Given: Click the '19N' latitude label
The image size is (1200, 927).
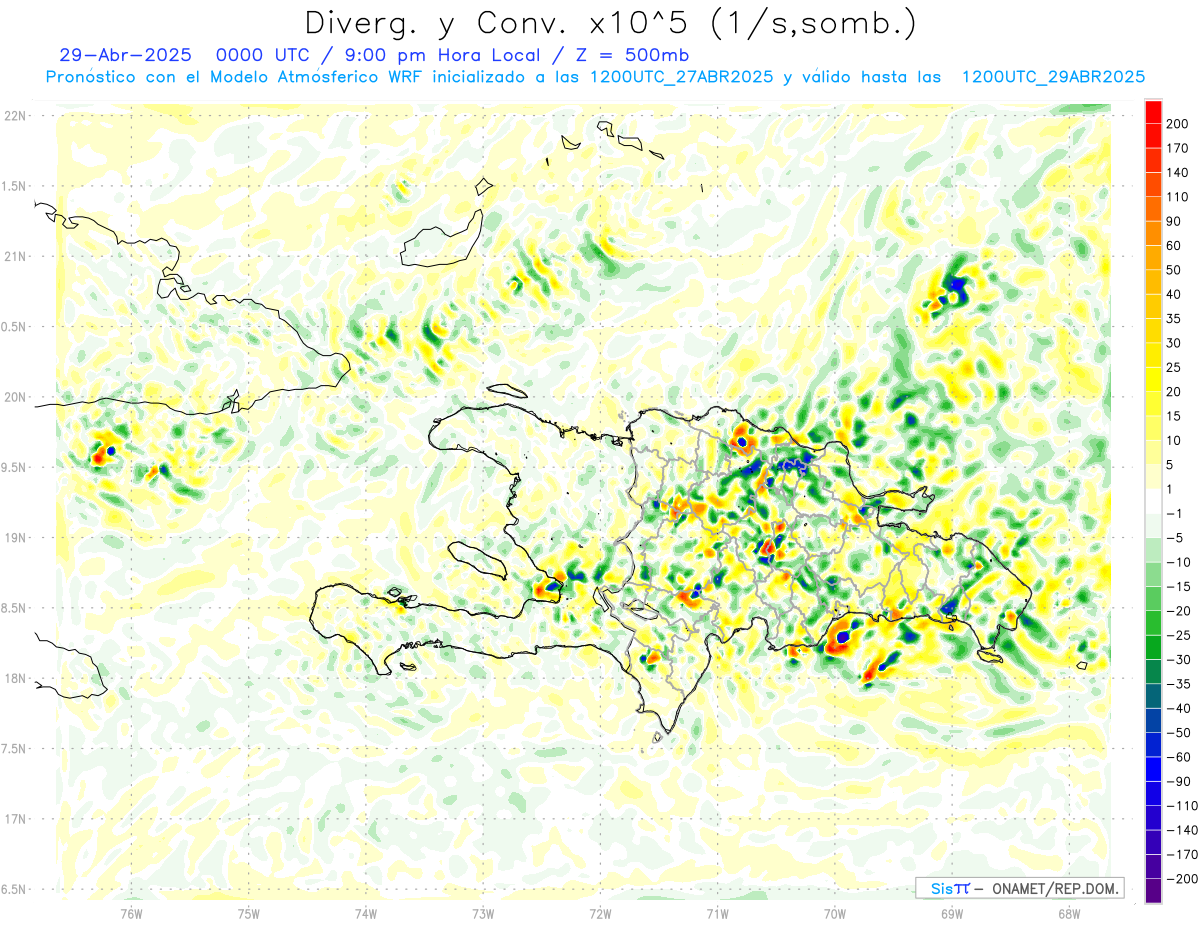Looking at the screenshot, I should click(x=14, y=537).
